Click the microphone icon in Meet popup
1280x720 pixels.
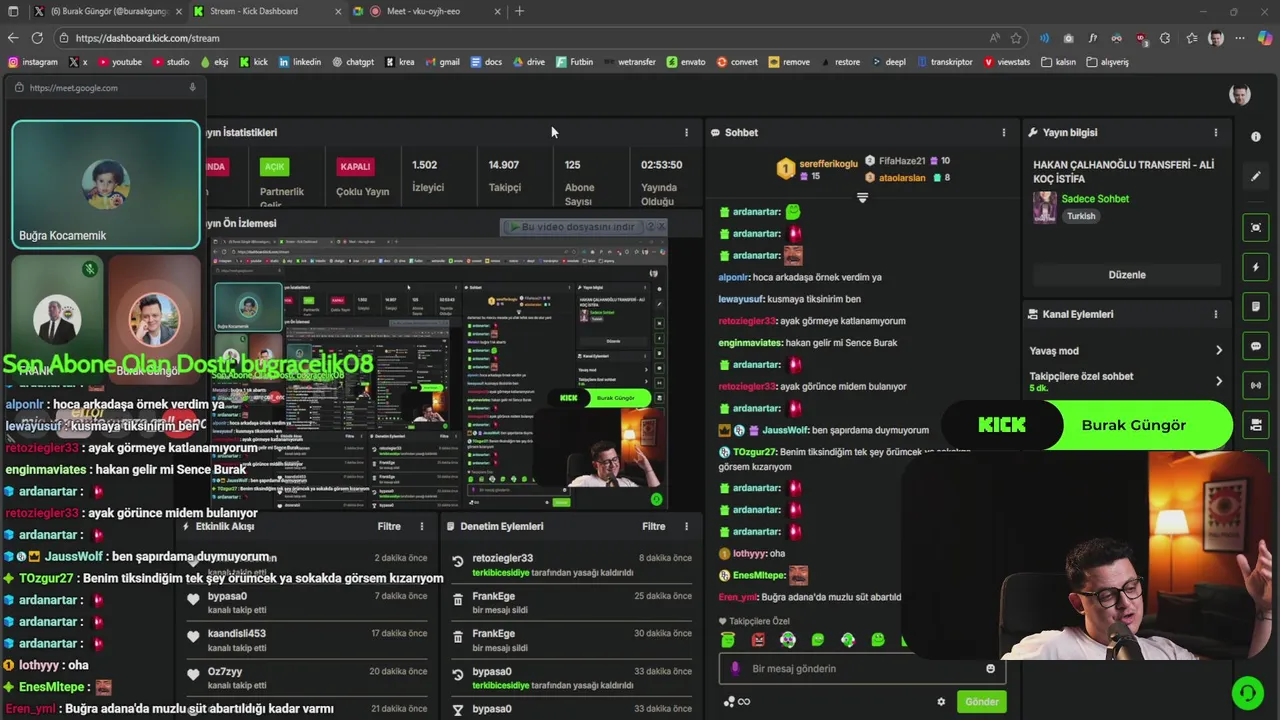click(x=192, y=88)
